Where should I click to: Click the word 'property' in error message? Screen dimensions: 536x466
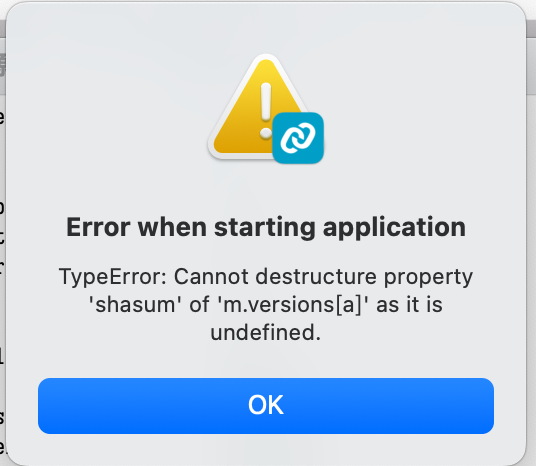click(x=428, y=277)
